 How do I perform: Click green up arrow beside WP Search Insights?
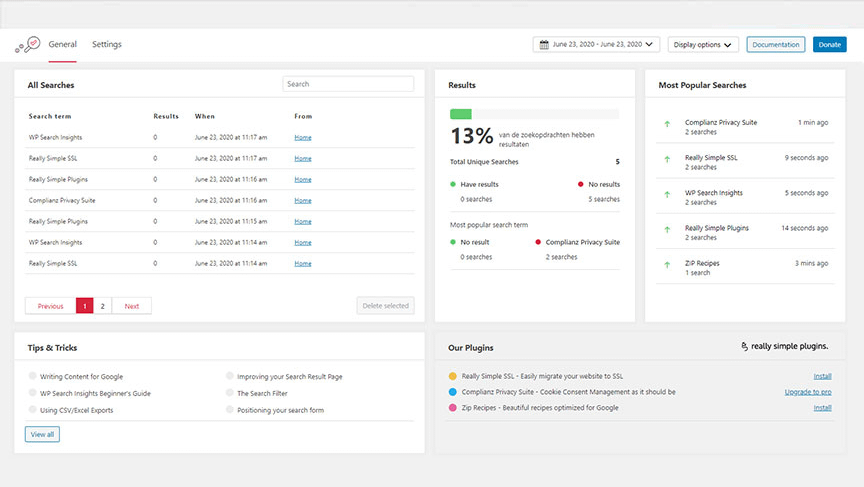point(667,194)
